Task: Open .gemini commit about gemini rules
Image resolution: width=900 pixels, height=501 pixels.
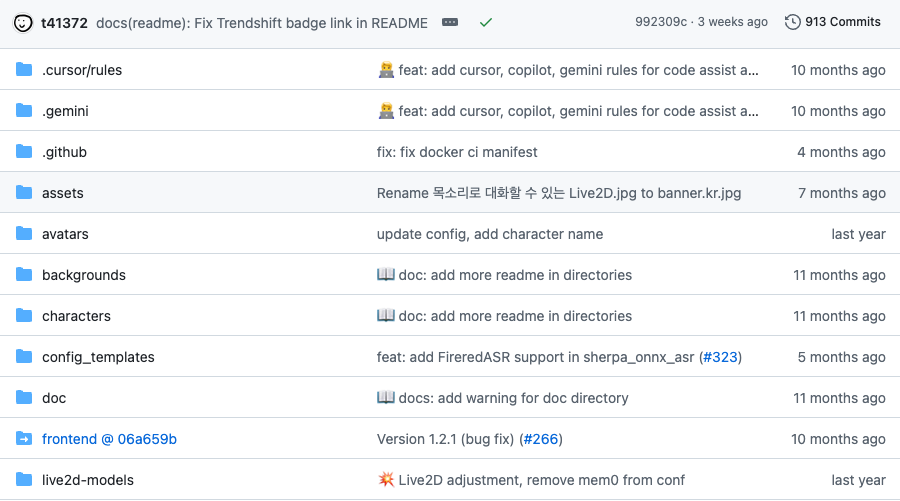Action: point(568,111)
